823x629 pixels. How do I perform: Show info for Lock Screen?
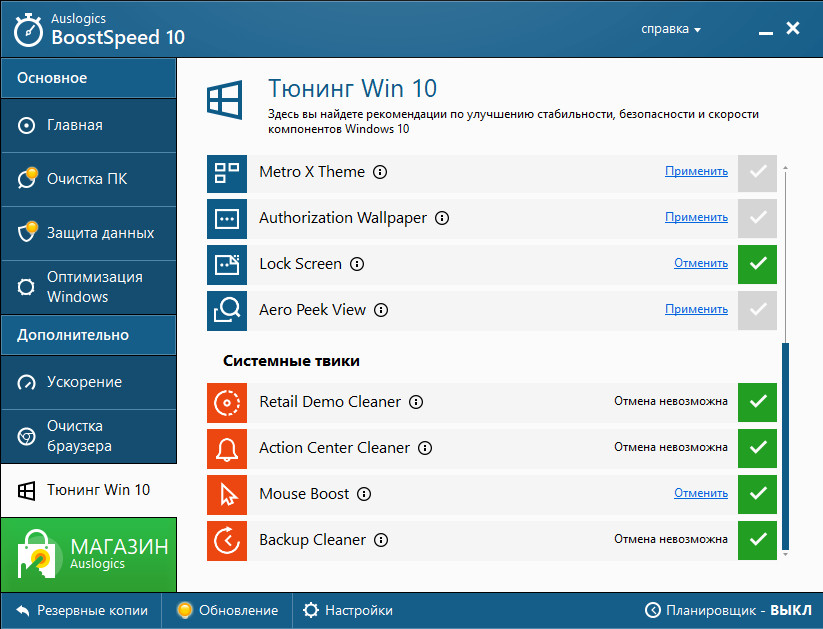tap(357, 264)
